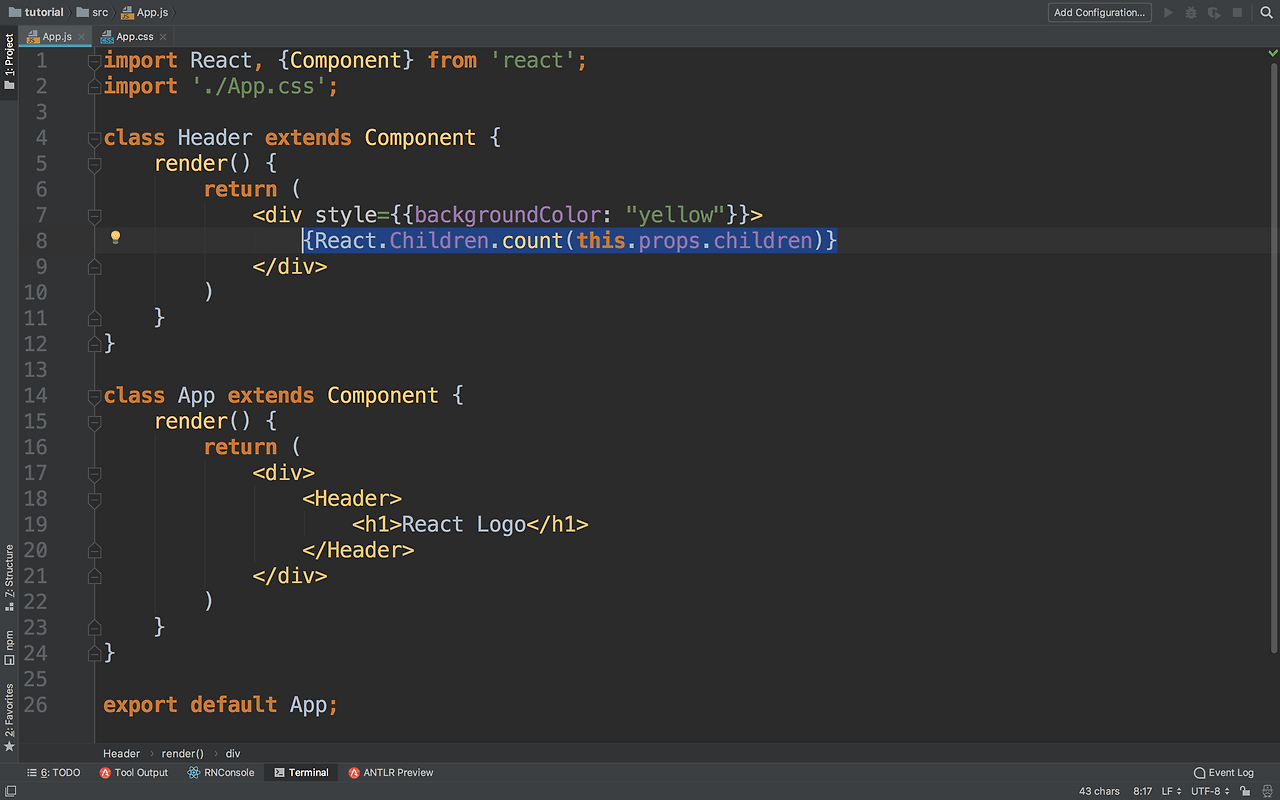Switch to the App.css editor tab
This screenshot has width=1280, height=800.
tap(134, 37)
